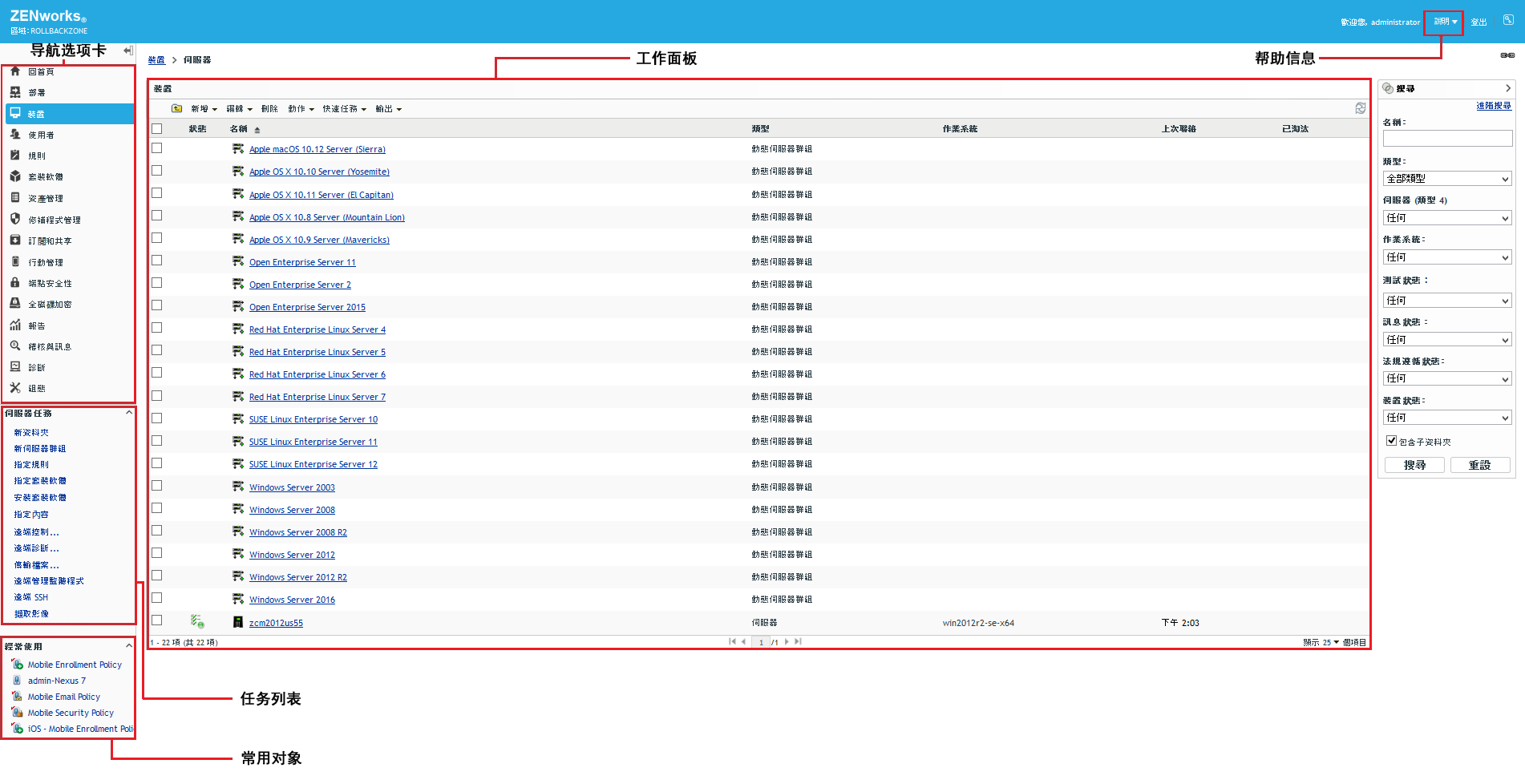Open Mobile Security Policy link
The image size is (1525, 784).
pyautogui.click(x=71, y=713)
